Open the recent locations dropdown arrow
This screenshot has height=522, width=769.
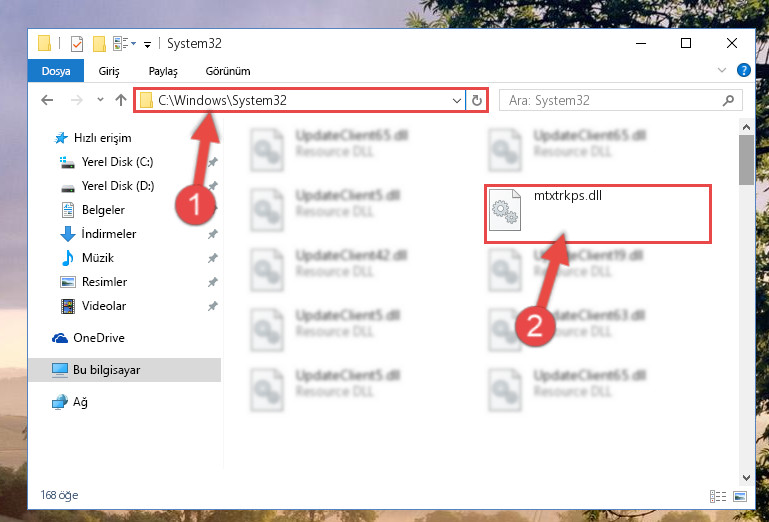[x=100, y=100]
